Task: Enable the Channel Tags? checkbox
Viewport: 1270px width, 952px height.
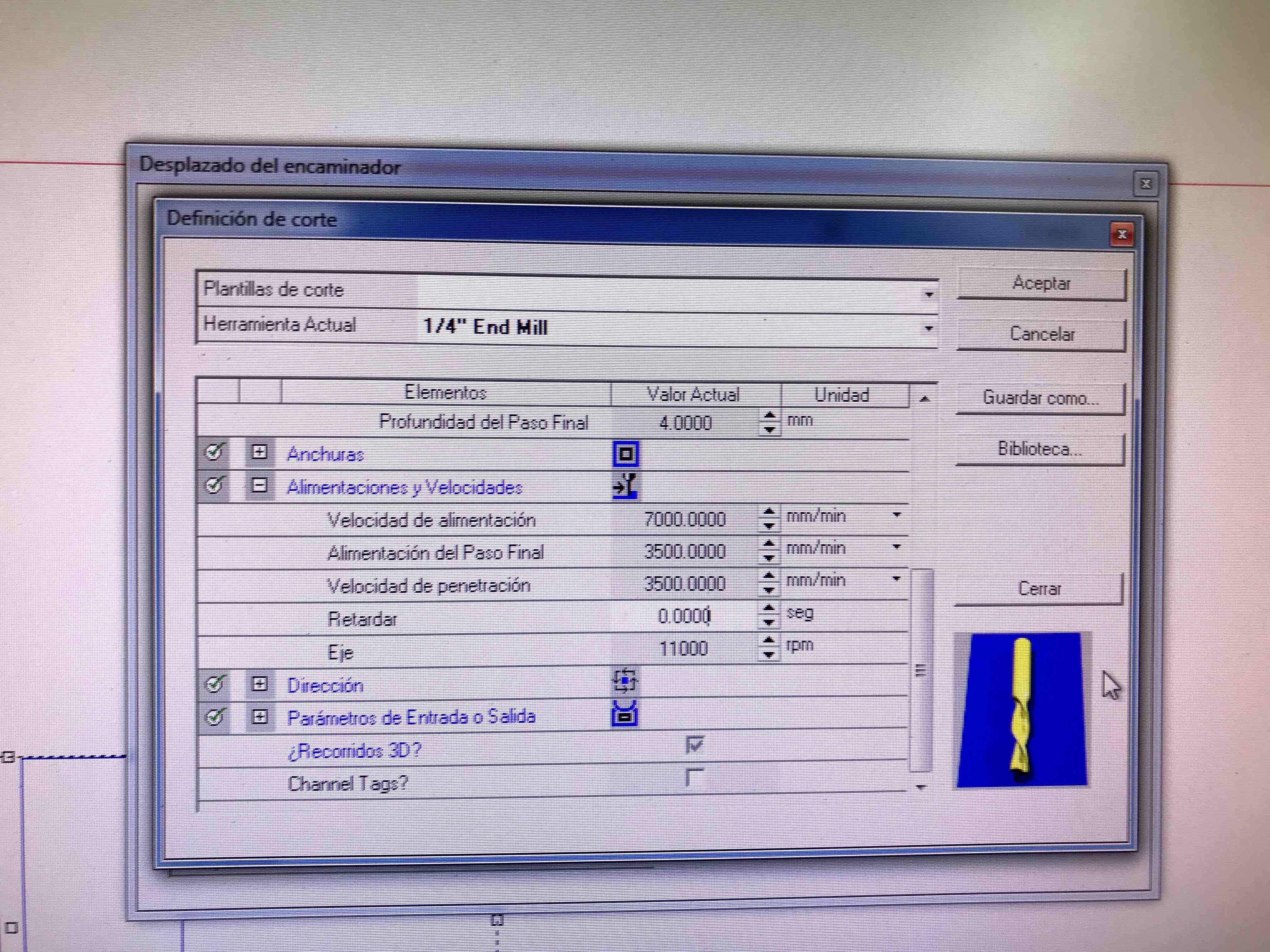Action: point(694,778)
